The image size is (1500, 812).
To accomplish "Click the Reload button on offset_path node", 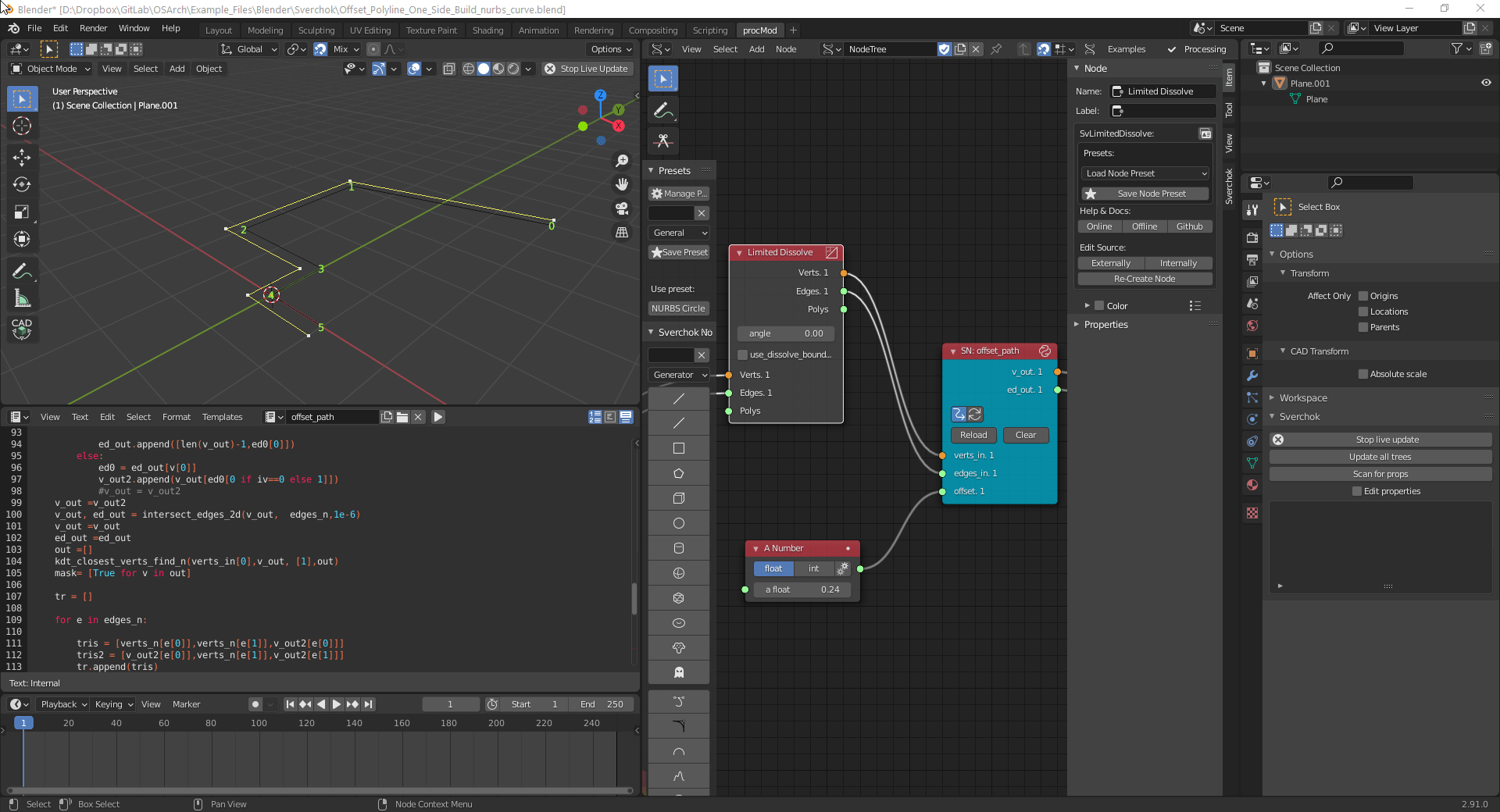I will pyautogui.click(x=973, y=435).
